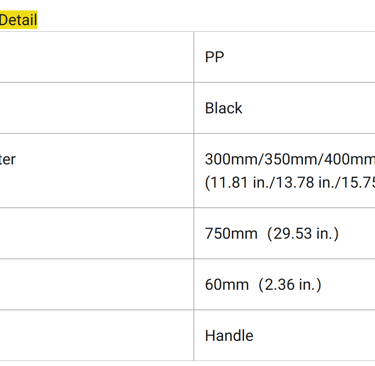Click the blank label cell beside "PP"

(97, 57)
